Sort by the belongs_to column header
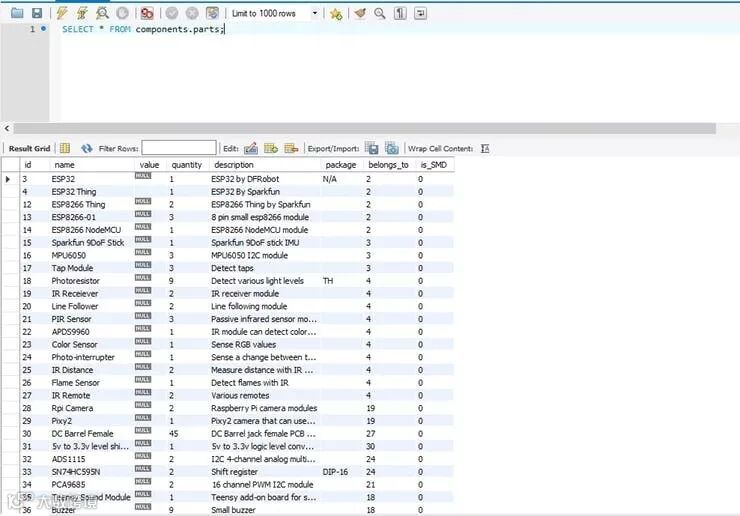Viewport: 740px width, 516px height. [x=388, y=165]
